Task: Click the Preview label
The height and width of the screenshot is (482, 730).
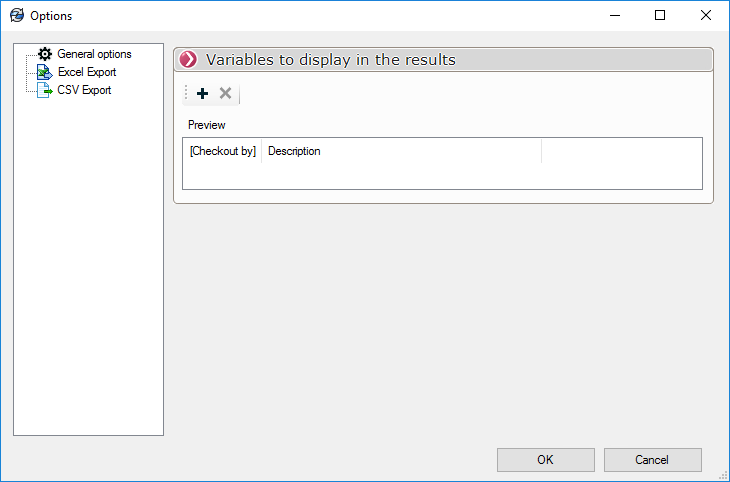Action: pyautogui.click(x=207, y=125)
